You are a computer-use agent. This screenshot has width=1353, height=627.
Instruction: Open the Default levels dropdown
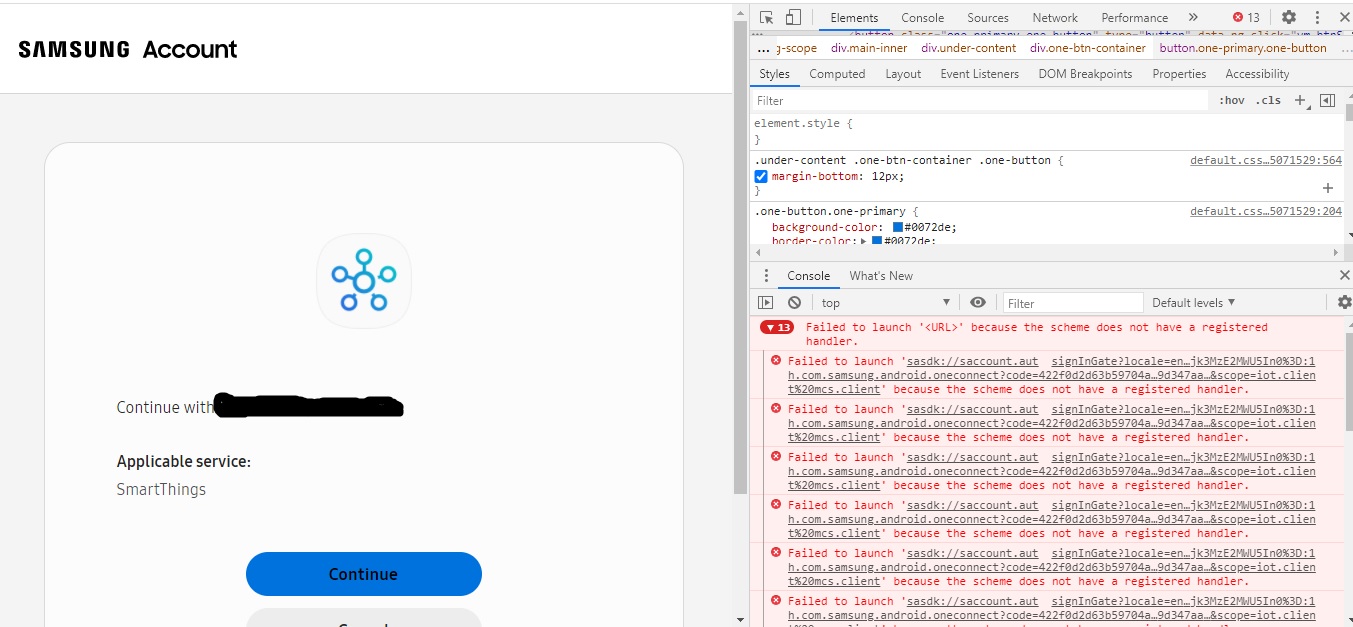pos(1194,303)
